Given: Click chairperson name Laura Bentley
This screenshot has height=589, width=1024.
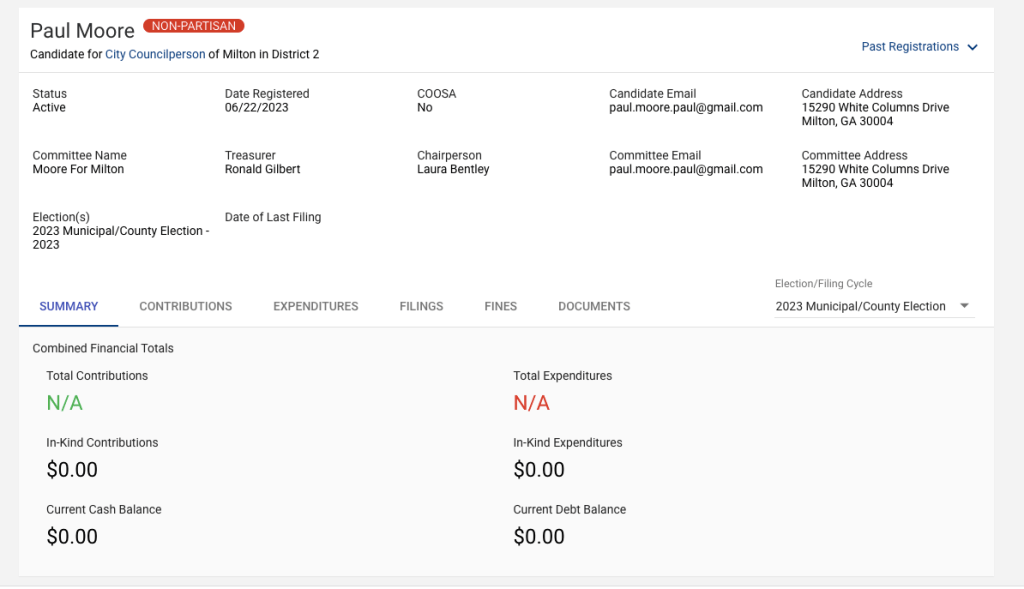Looking at the screenshot, I should [x=453, y=170].
